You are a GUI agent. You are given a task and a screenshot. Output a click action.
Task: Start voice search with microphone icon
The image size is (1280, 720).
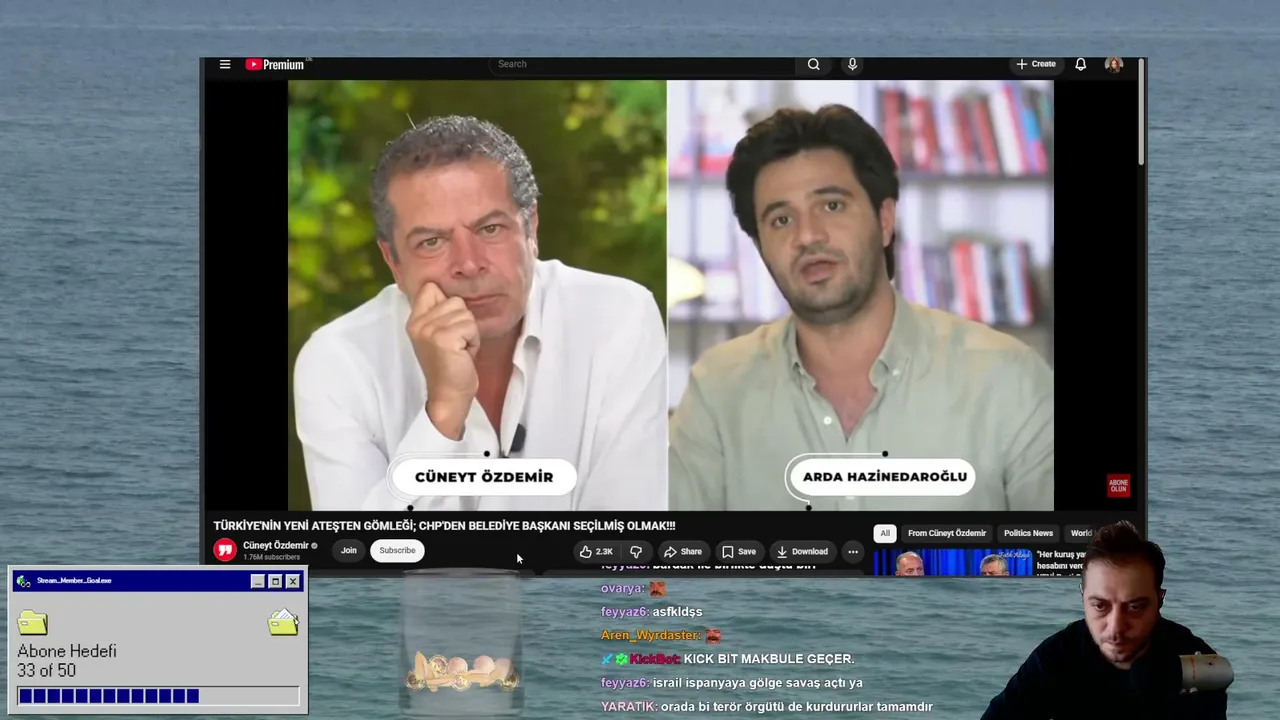click(x=852, y=64)
